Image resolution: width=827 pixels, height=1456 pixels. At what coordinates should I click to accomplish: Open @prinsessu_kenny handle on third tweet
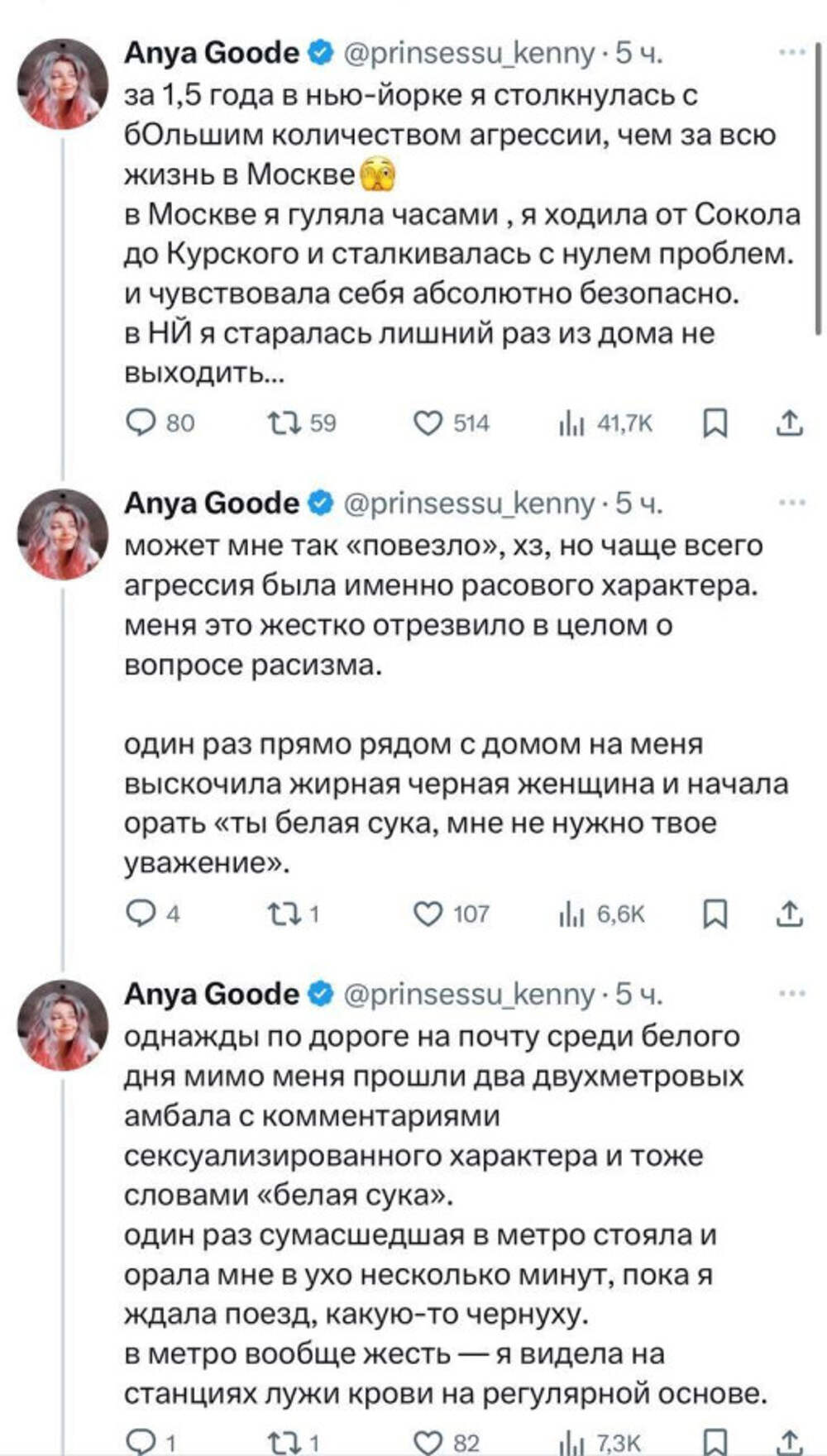point(468,994)
